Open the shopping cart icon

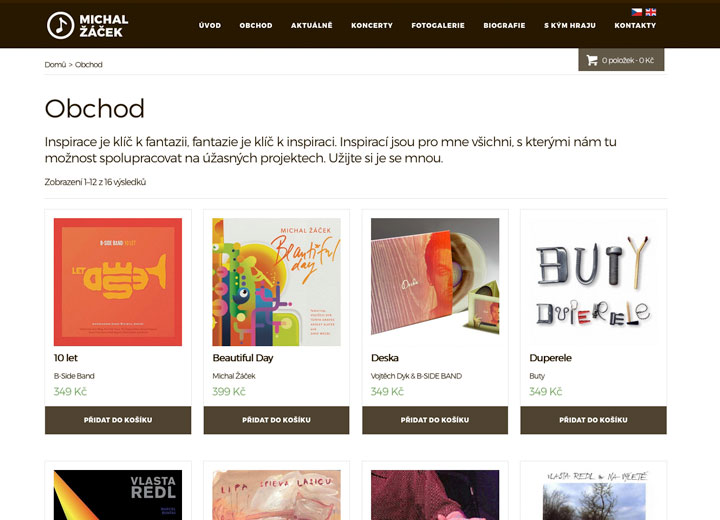(592, 60)
